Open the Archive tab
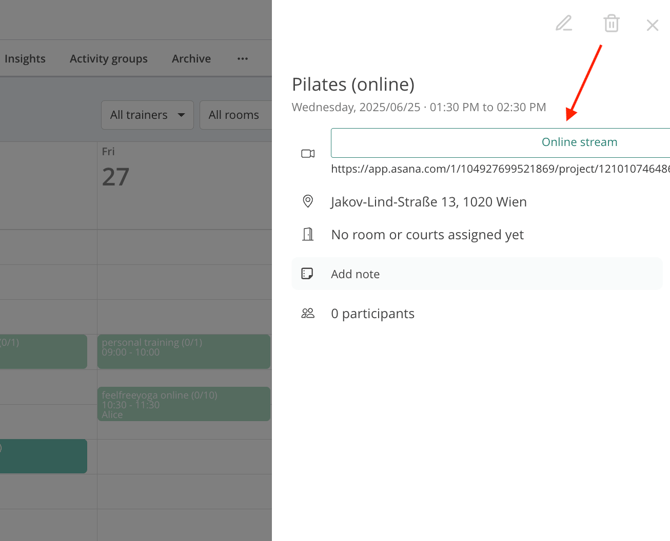This screenshot has width=670, height=541. [x=191, y=59]
